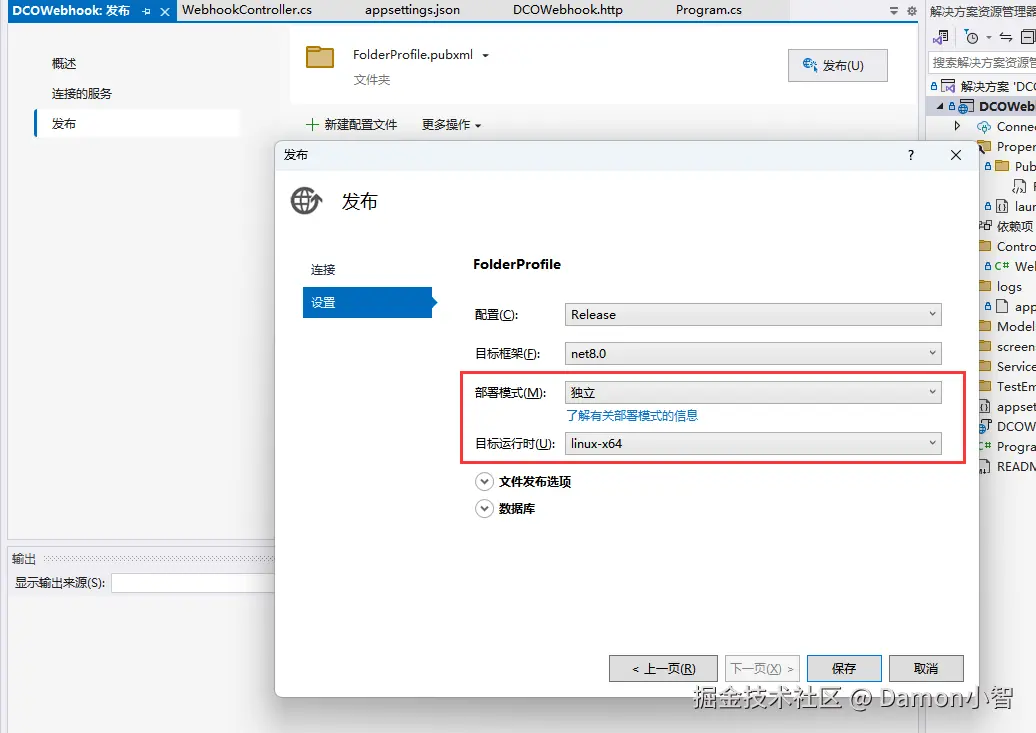Select the Services folder in Solution Explorer
Image resolution: width=1036 pixels, height=733 pixels.
point(1007,366)
